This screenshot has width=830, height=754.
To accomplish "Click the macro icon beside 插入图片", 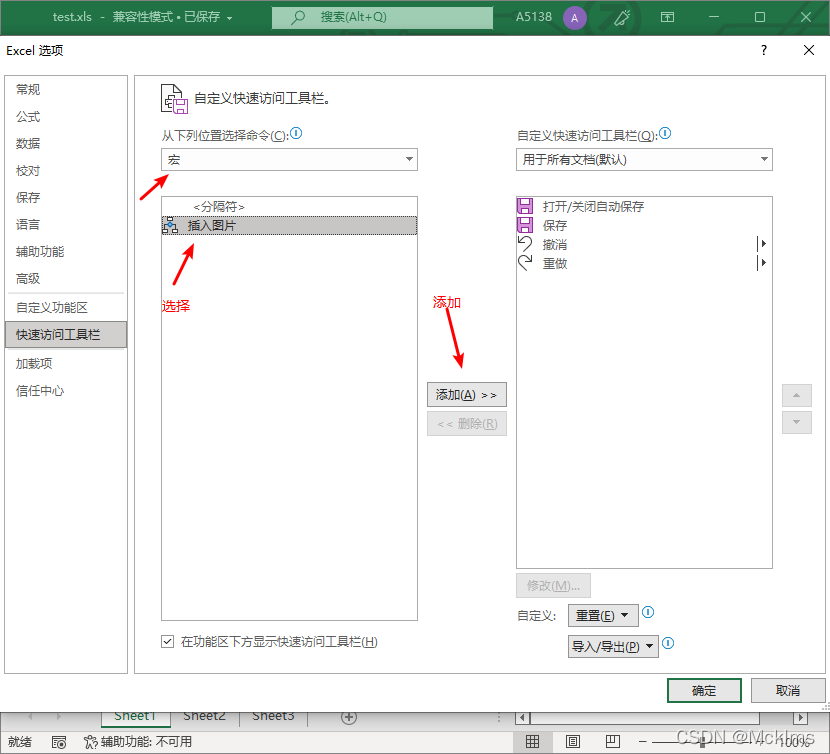I will [x=170, y=226].
